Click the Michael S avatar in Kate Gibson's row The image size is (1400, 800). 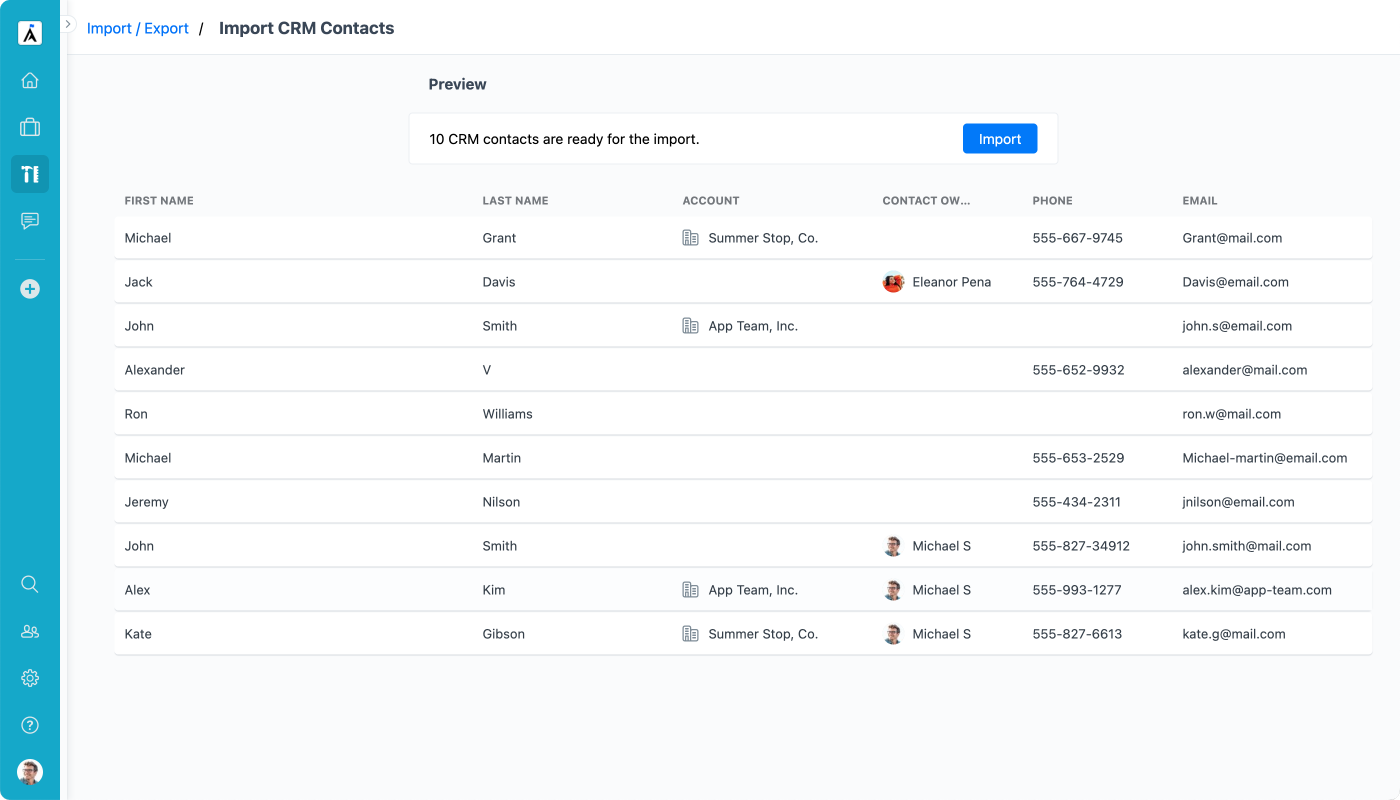point(893,634)
